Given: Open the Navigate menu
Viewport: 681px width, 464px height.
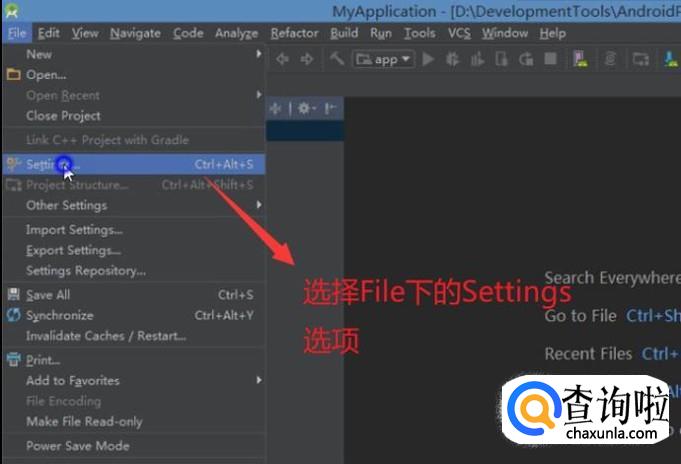Looking at the screenshot, I should 135,33.
